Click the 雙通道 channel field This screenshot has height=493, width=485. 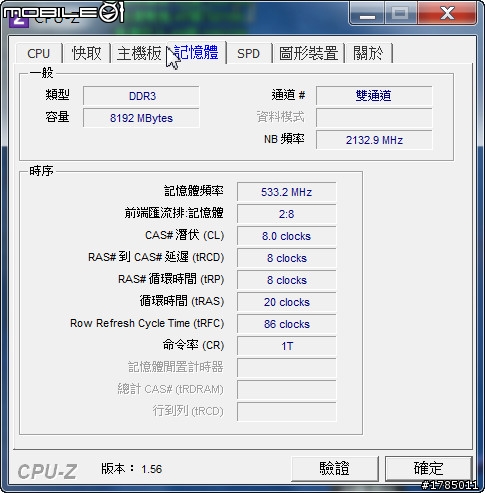tap(374, 96)
